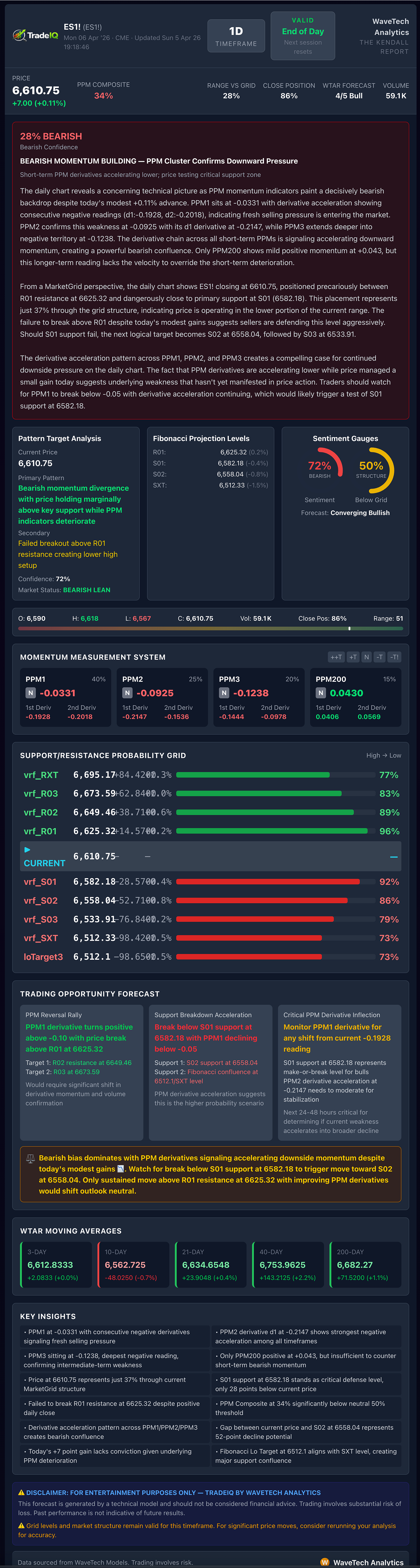
Task: Click the vrf_S03 price 6,533.91
Action: point(94,919)
